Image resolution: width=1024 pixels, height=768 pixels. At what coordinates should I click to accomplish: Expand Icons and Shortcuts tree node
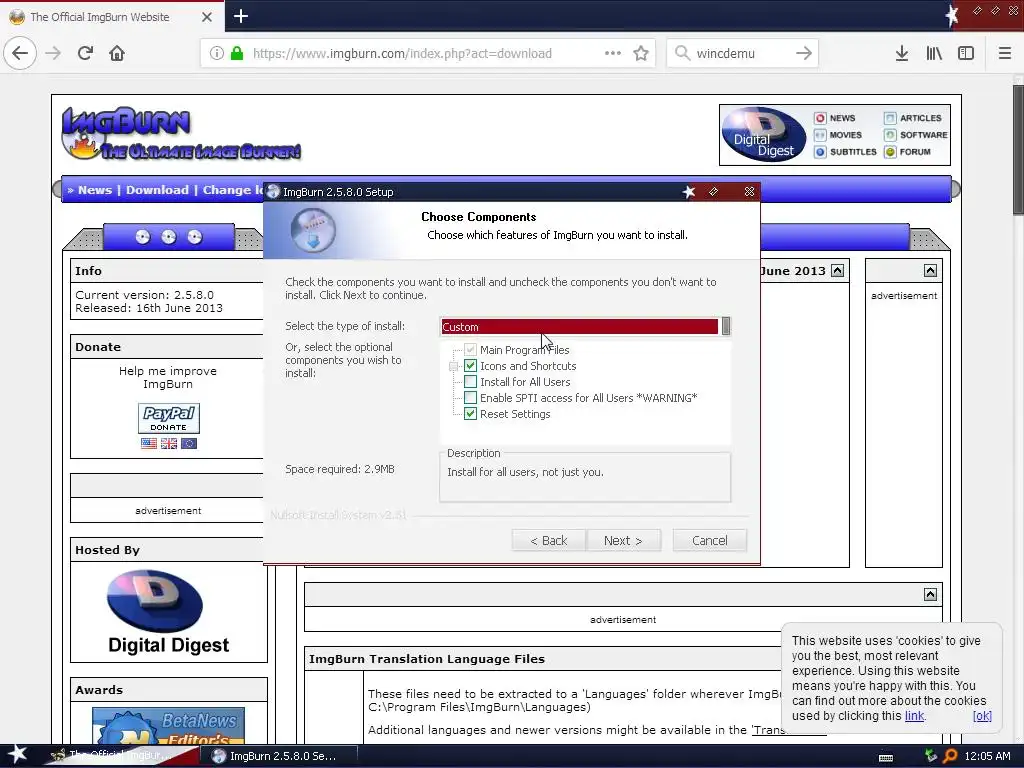pyautogui.click(x=454, y=366)
